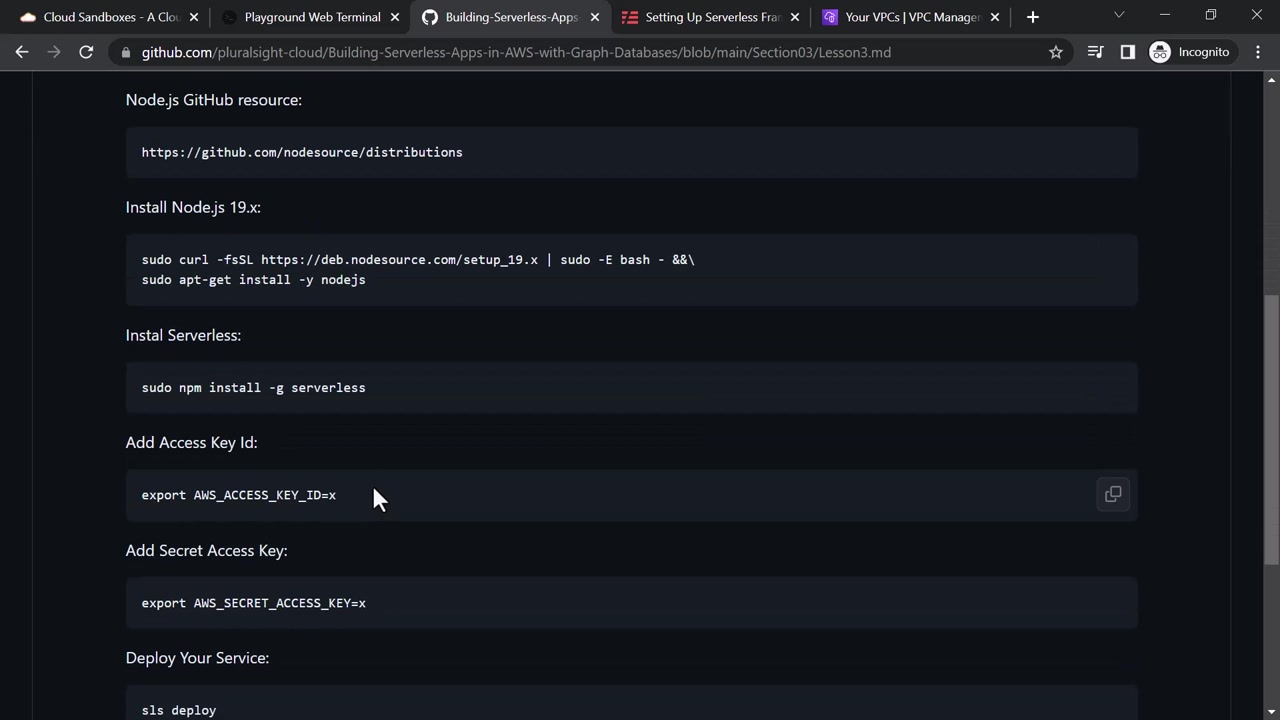
Task: Click the address bar URL
Action: pyautogui.click(x=515, y=52)
